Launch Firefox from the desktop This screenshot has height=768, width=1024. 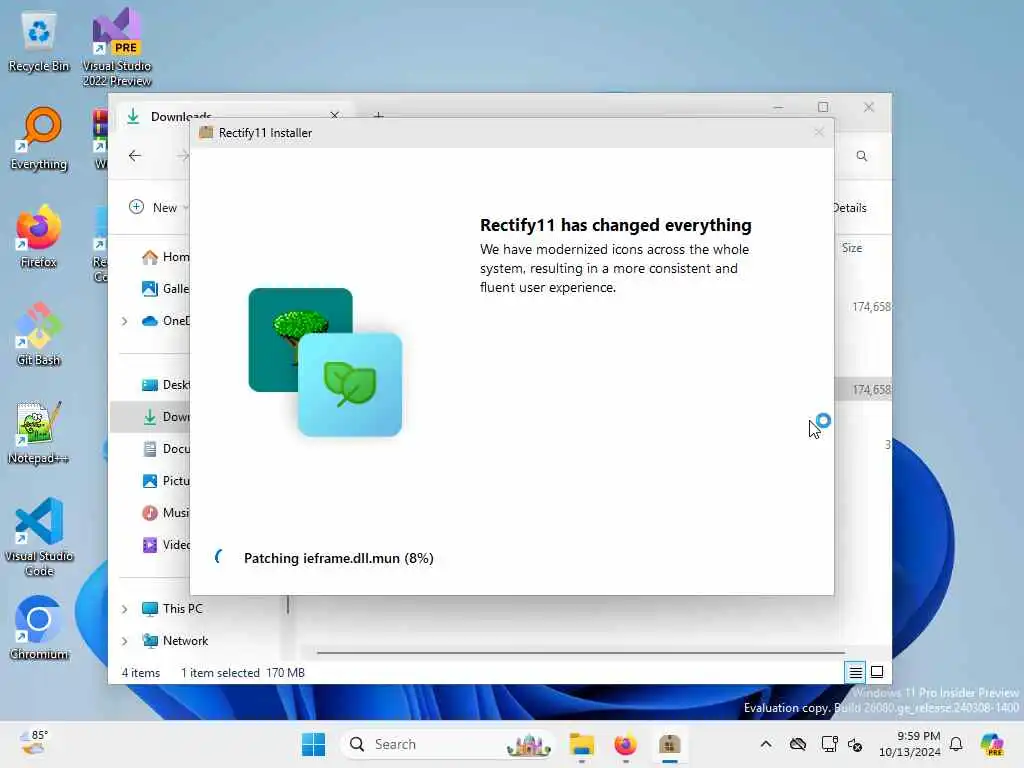point(39,236)
